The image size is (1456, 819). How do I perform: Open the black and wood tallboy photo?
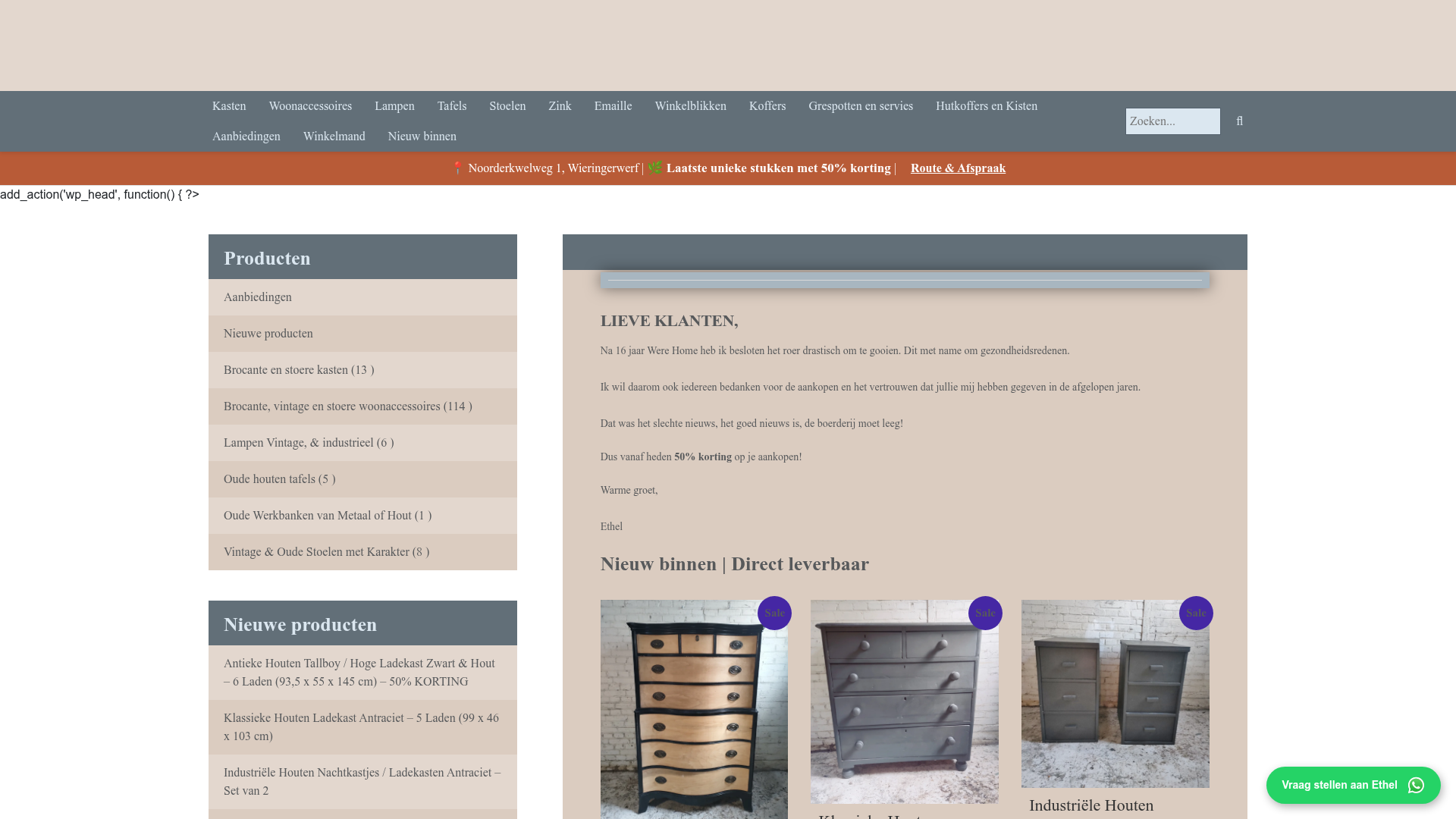[x=694, y=710]
